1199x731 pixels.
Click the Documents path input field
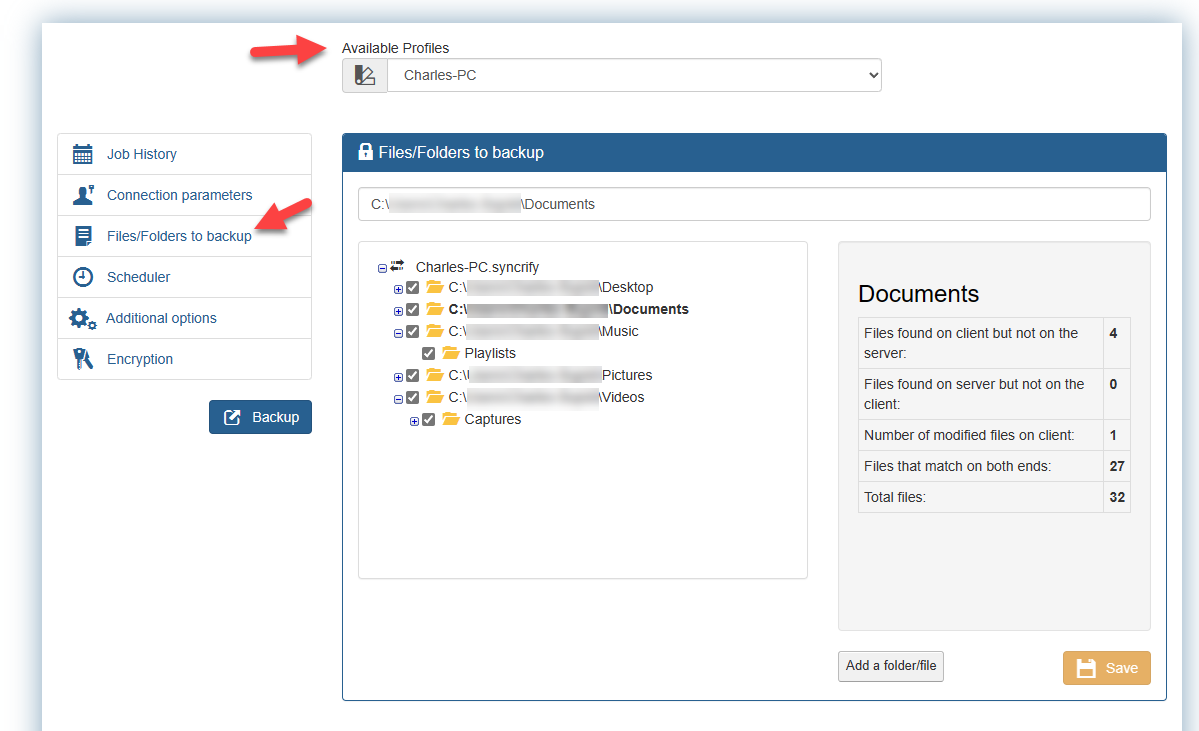[x=754, y=204]
